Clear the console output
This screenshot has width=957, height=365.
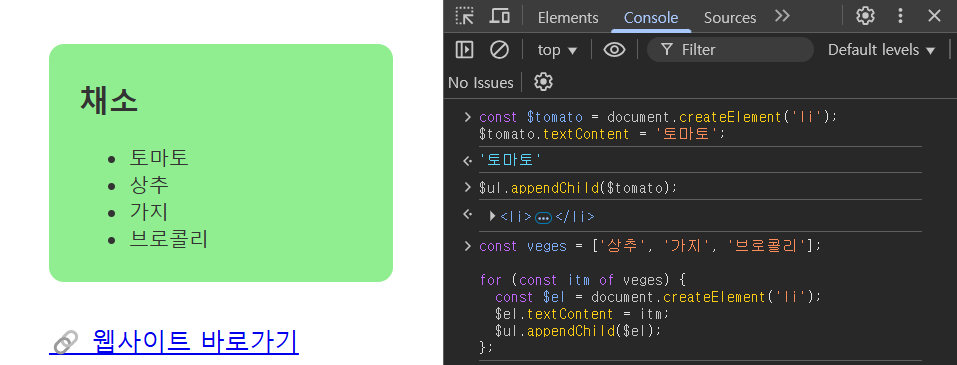coord(499,49)
